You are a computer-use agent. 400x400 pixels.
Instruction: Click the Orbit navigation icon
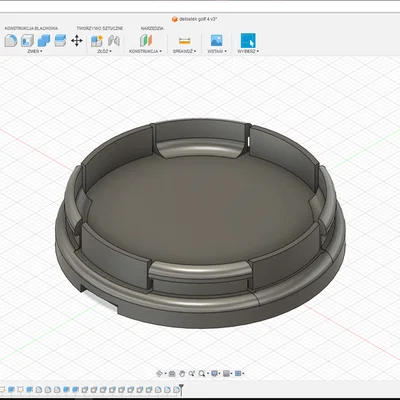(x=159, y=373)
